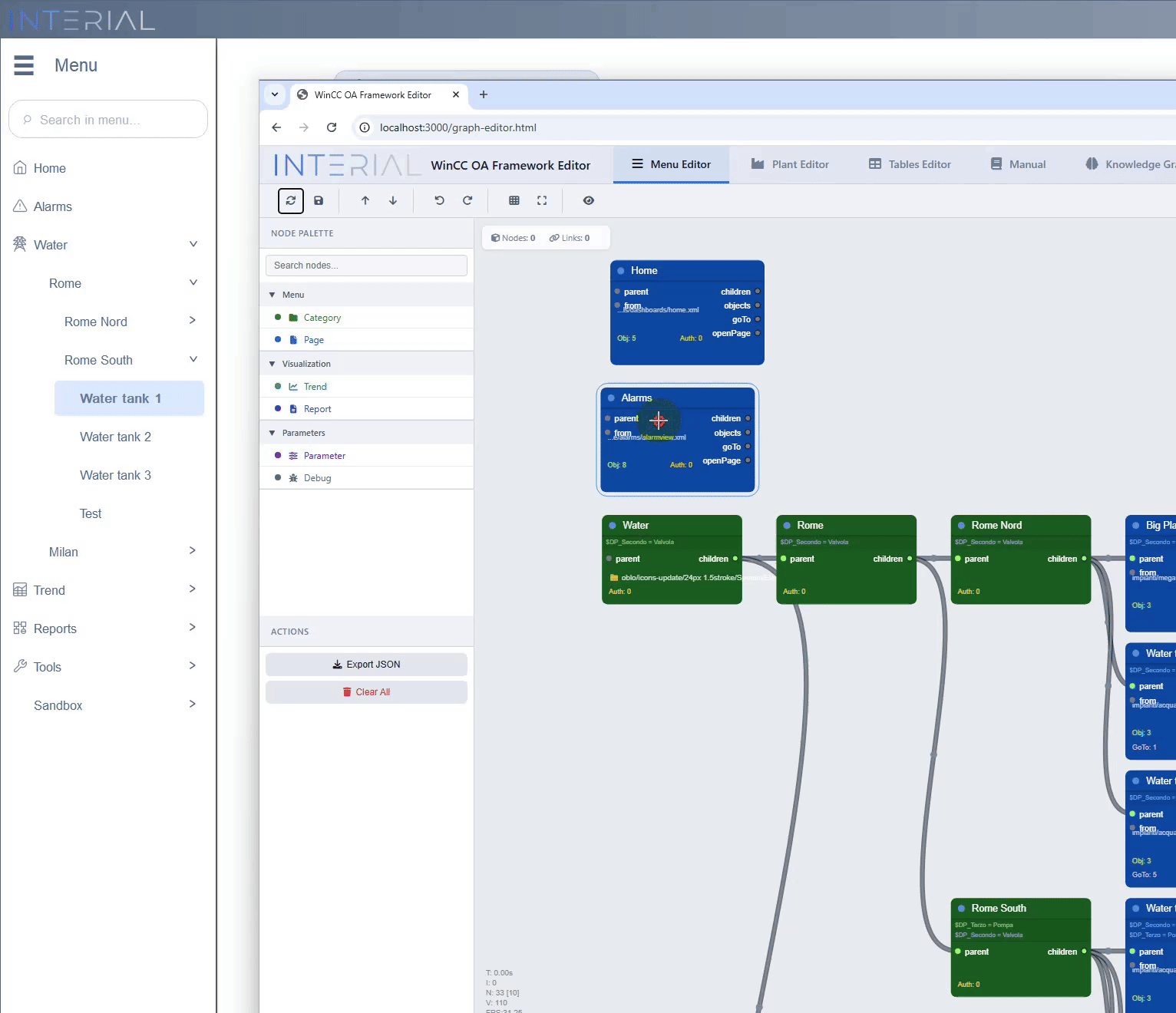Click the up arrow toolbar icon
This screenshot has height=1013, width=1176.
point(365,200)
